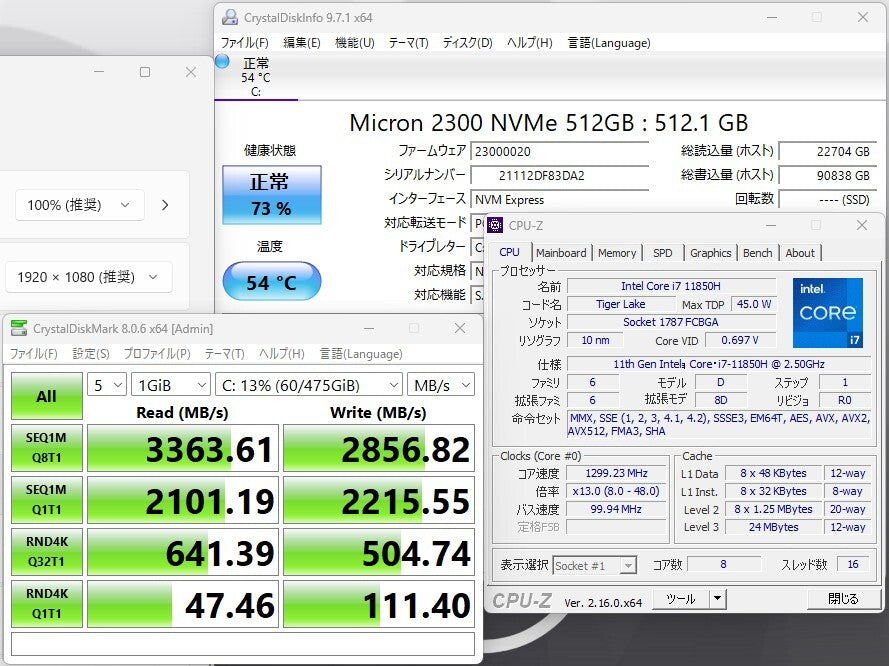Viewport: 889px width, 666px height.
Task: Open 編集(E) menu in CrystalDiskInfo
Action: [302, 43]
